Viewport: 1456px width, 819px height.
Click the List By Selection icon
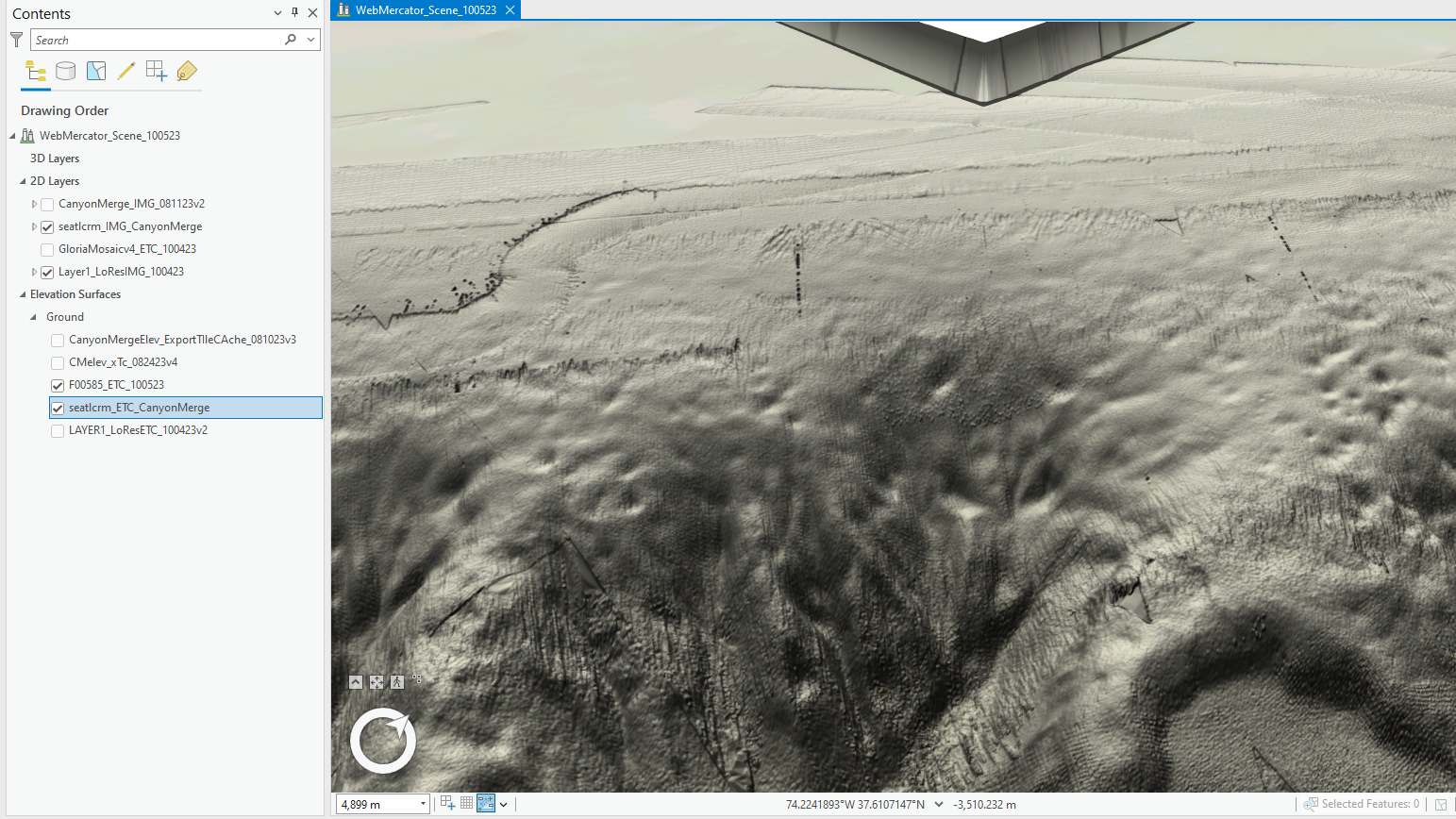tap(95, 71)
